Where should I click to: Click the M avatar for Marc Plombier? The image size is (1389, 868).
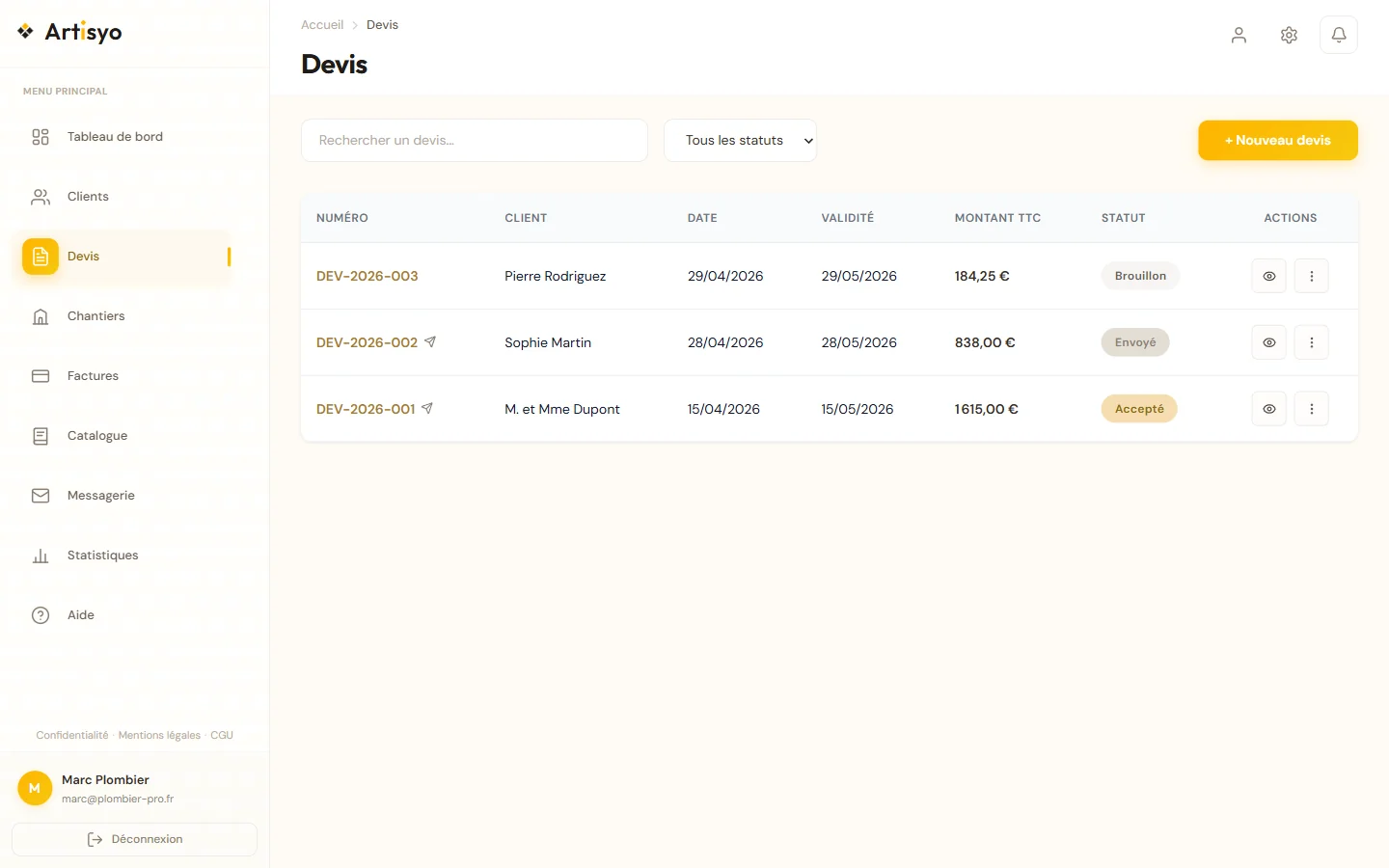(35, 788)
